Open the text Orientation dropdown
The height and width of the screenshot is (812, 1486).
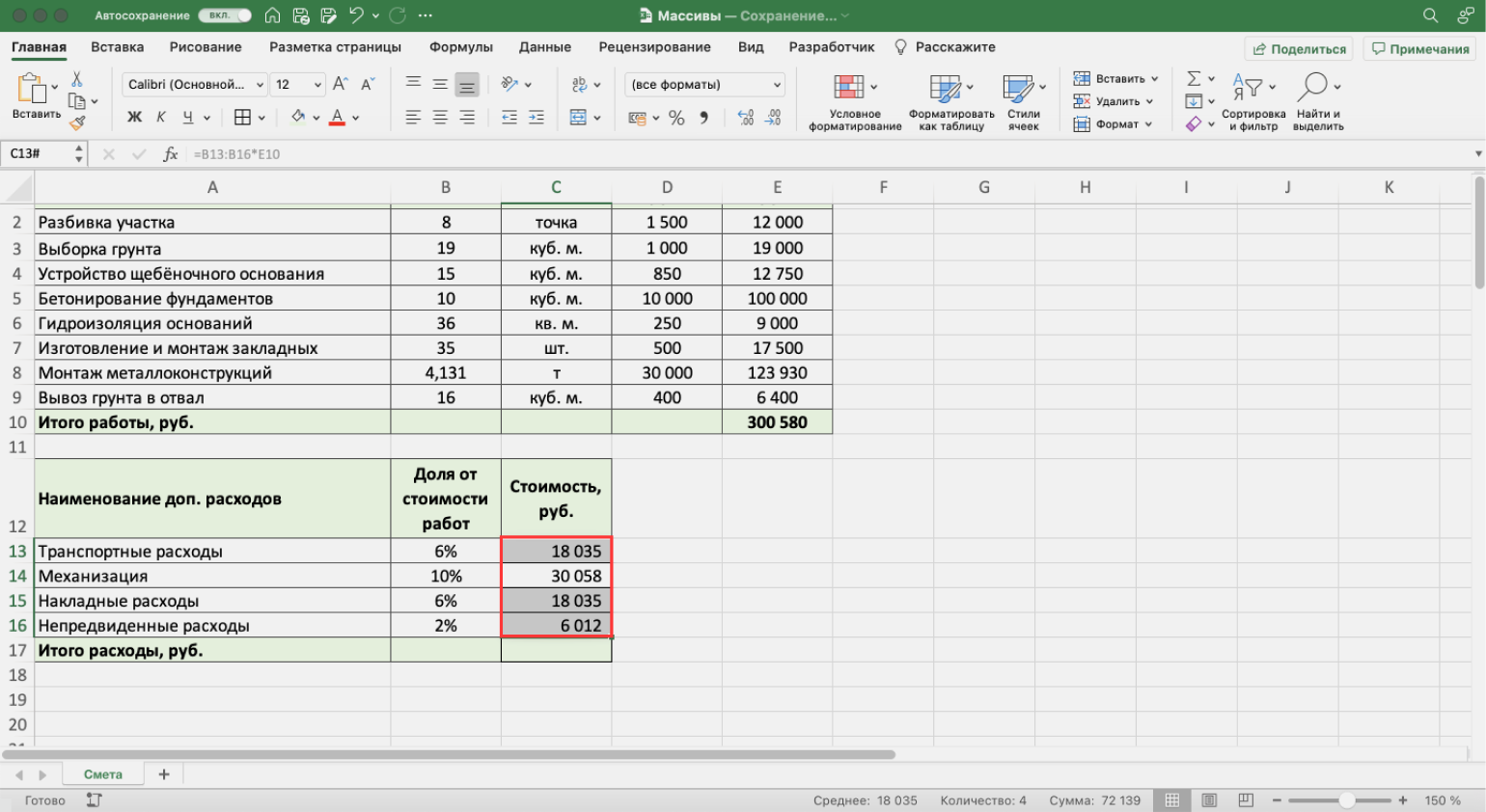point(528,85)
